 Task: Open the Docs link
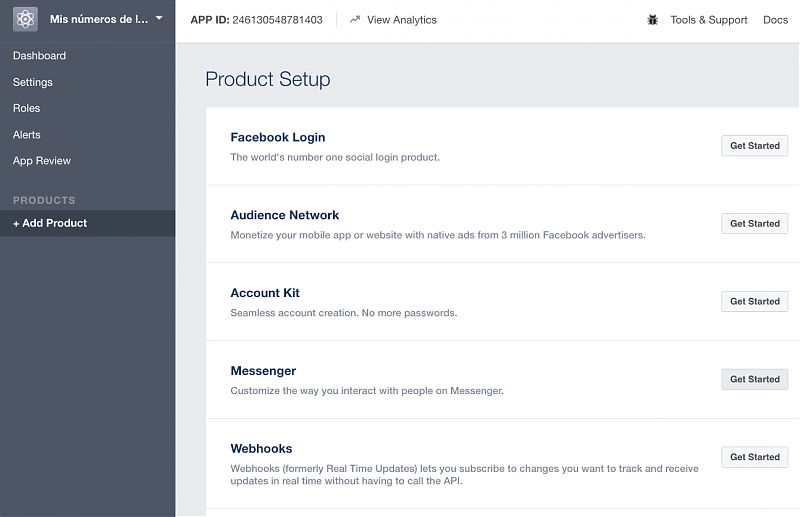(776, 20)
